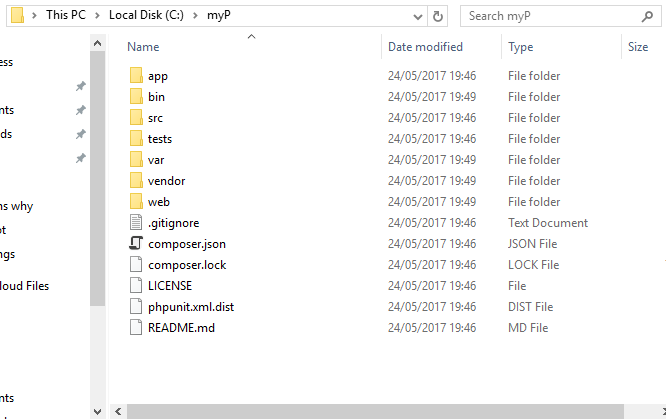Click the README.md file icon

click(x=136, y=328)
